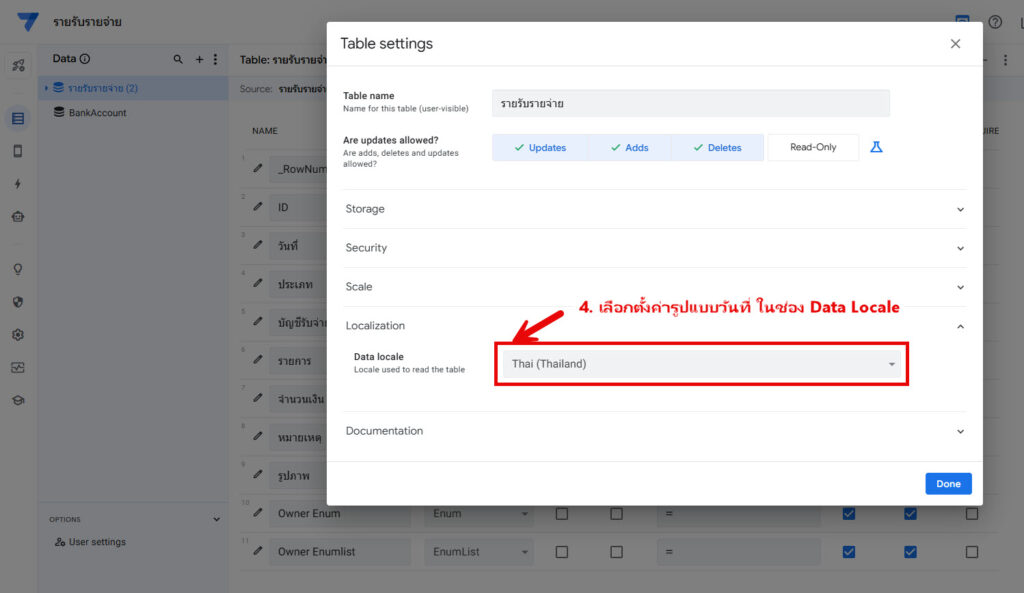This screenshot has width=1024, height=593.
Task: Expand รายรับรายจ่าย (2) tree arrow
Action: click(x=46, y=88)
